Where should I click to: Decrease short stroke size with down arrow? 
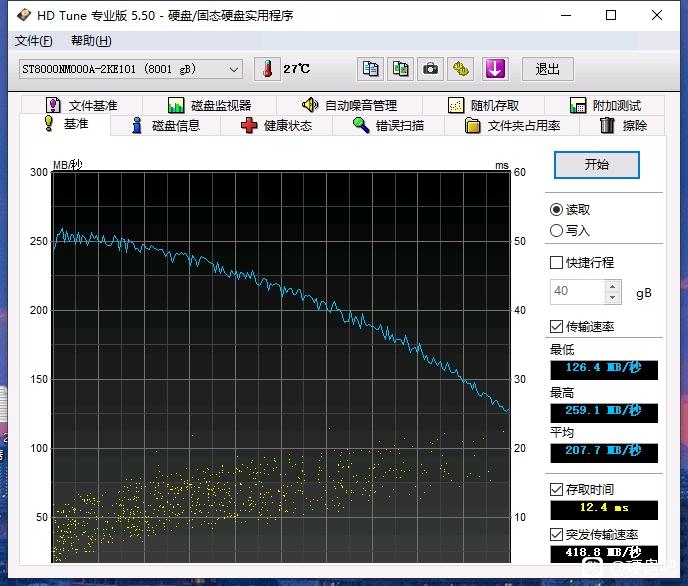tap(613, 298)
